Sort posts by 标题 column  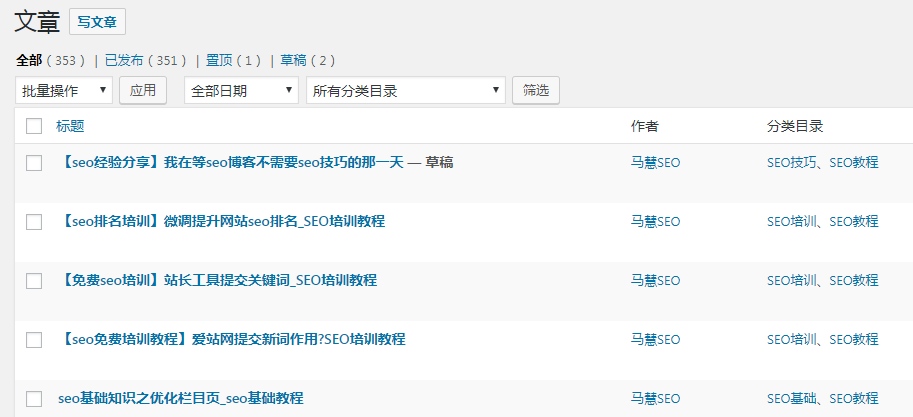(x=70, y=126)
